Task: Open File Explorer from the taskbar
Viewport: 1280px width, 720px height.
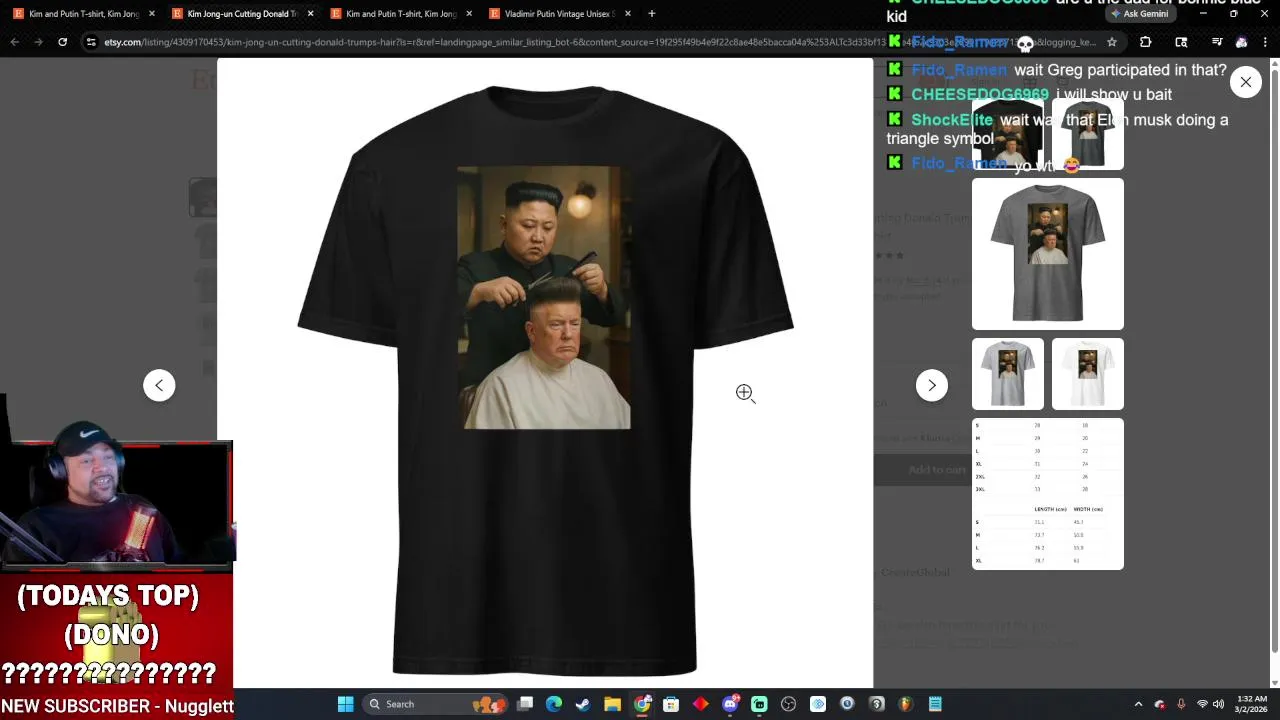Action: [612, 704]
